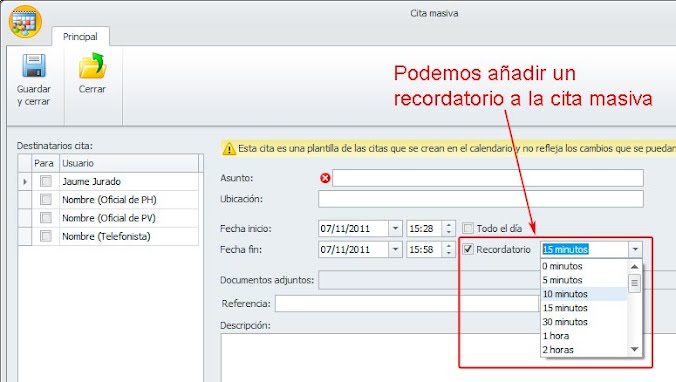
Task: Click the red error icon beside Asunto
Action: coord(325,178)
